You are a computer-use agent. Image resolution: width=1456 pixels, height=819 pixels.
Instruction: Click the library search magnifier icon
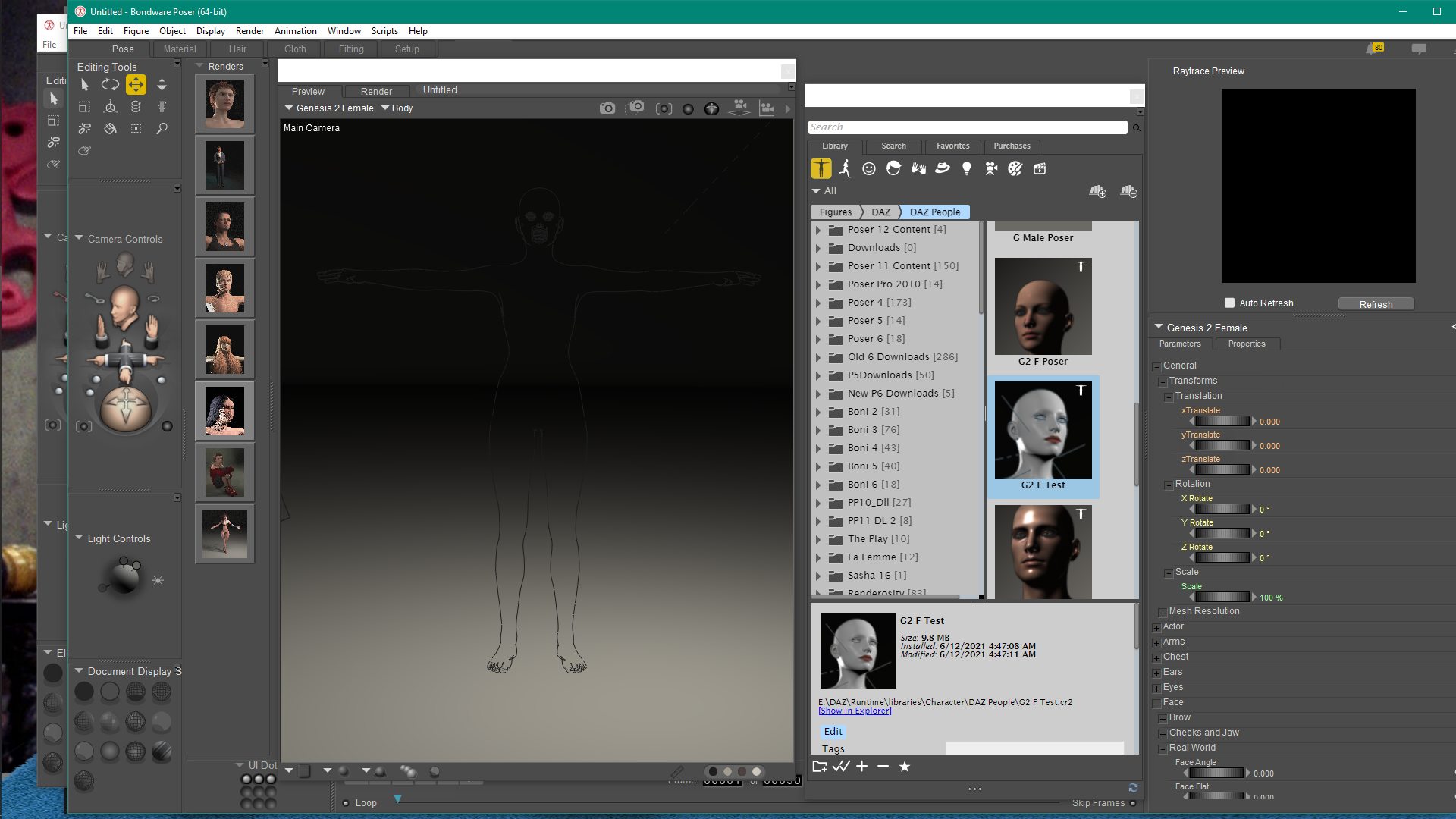tap(1136, 127)
